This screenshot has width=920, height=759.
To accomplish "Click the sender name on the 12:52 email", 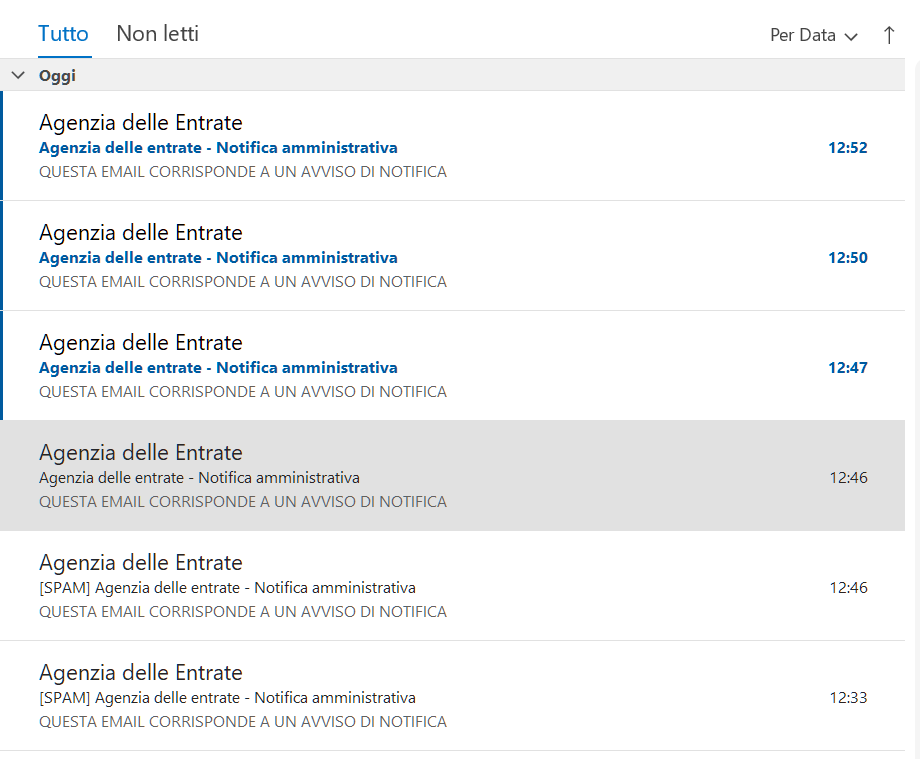I will (x=140, y=123).
